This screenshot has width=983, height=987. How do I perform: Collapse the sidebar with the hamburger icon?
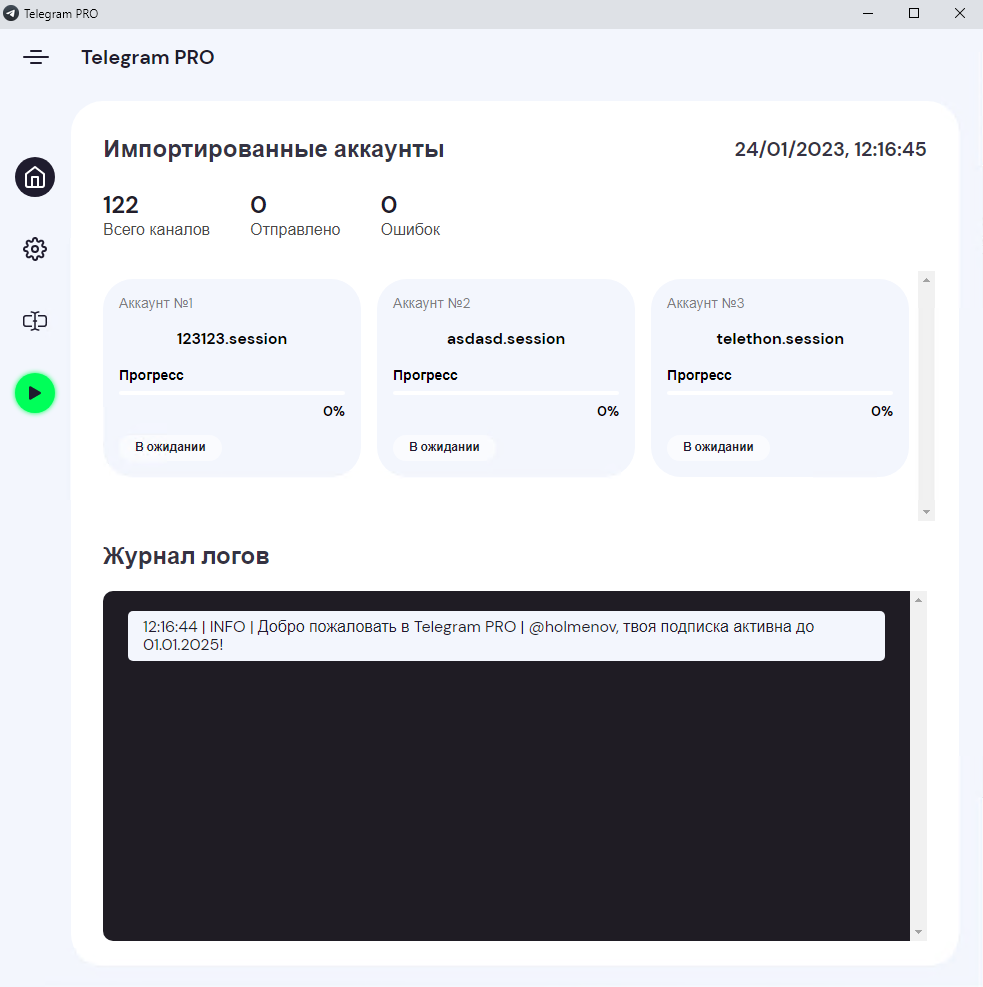pos(35,57)
